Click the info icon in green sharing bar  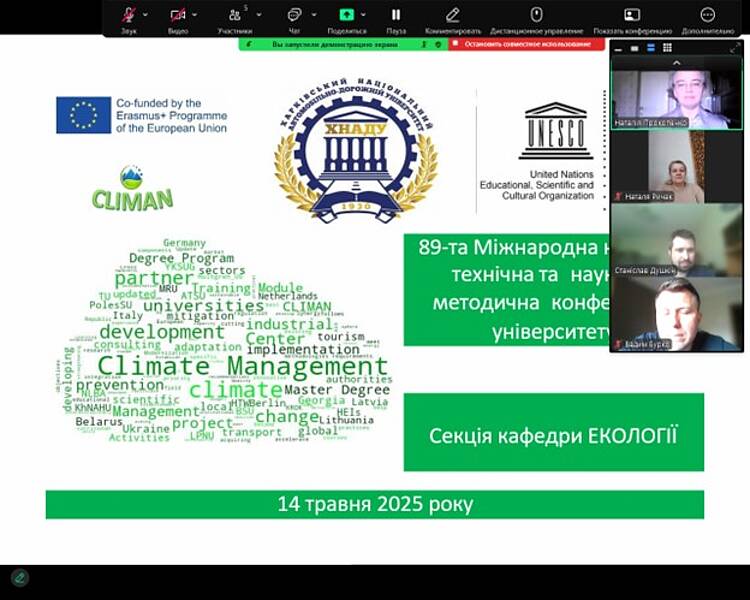click(424, 44)
